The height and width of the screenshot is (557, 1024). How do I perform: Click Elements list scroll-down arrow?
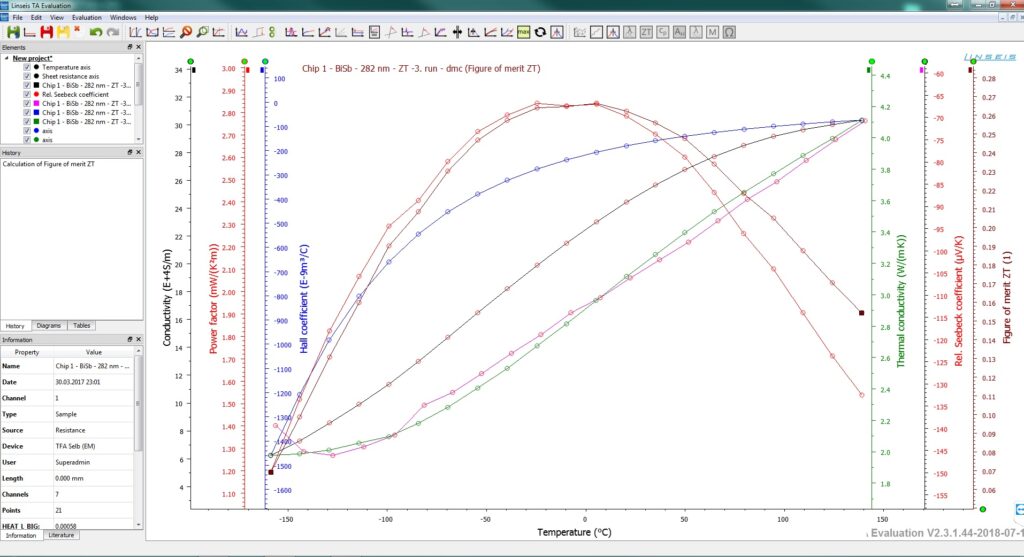click(138, 139)
